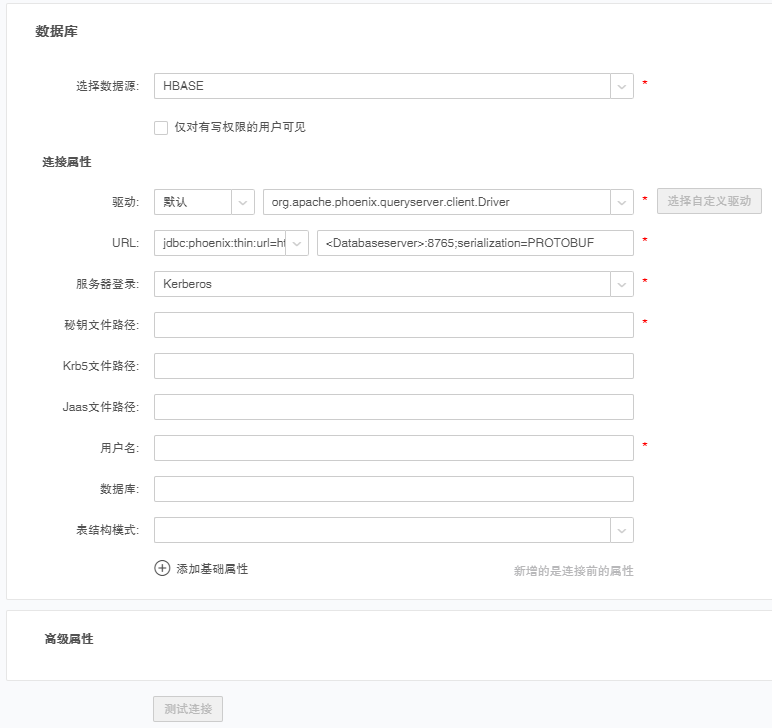Select the Jaas文件路径 text box
The width and height of the screenshot is (772, 728).
click(393, 407)
